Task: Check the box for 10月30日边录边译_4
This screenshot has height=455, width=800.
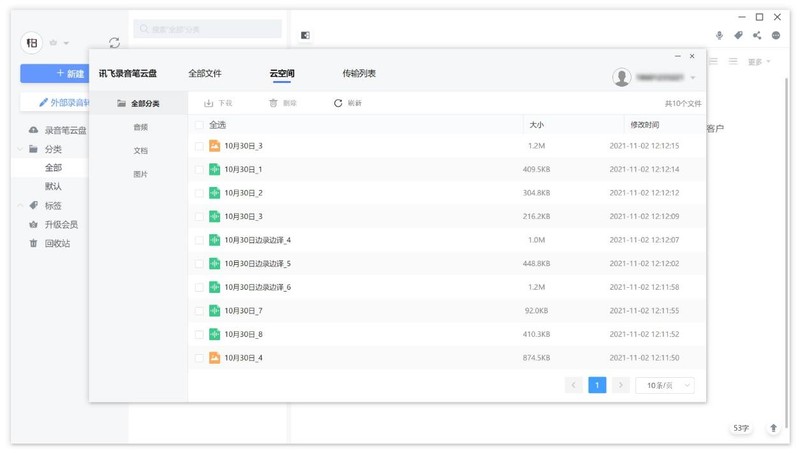Action: pyautogui.click(x=199, y=240)
